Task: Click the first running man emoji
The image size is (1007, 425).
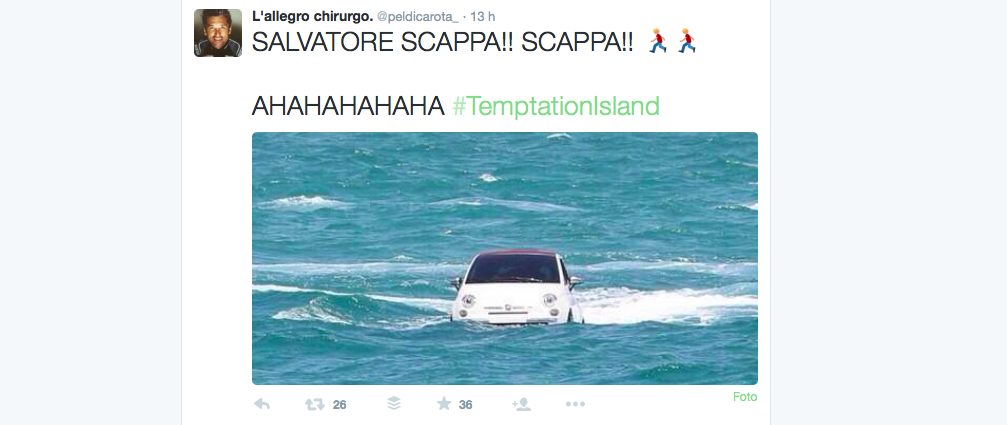Action: [x=658, y=41]
